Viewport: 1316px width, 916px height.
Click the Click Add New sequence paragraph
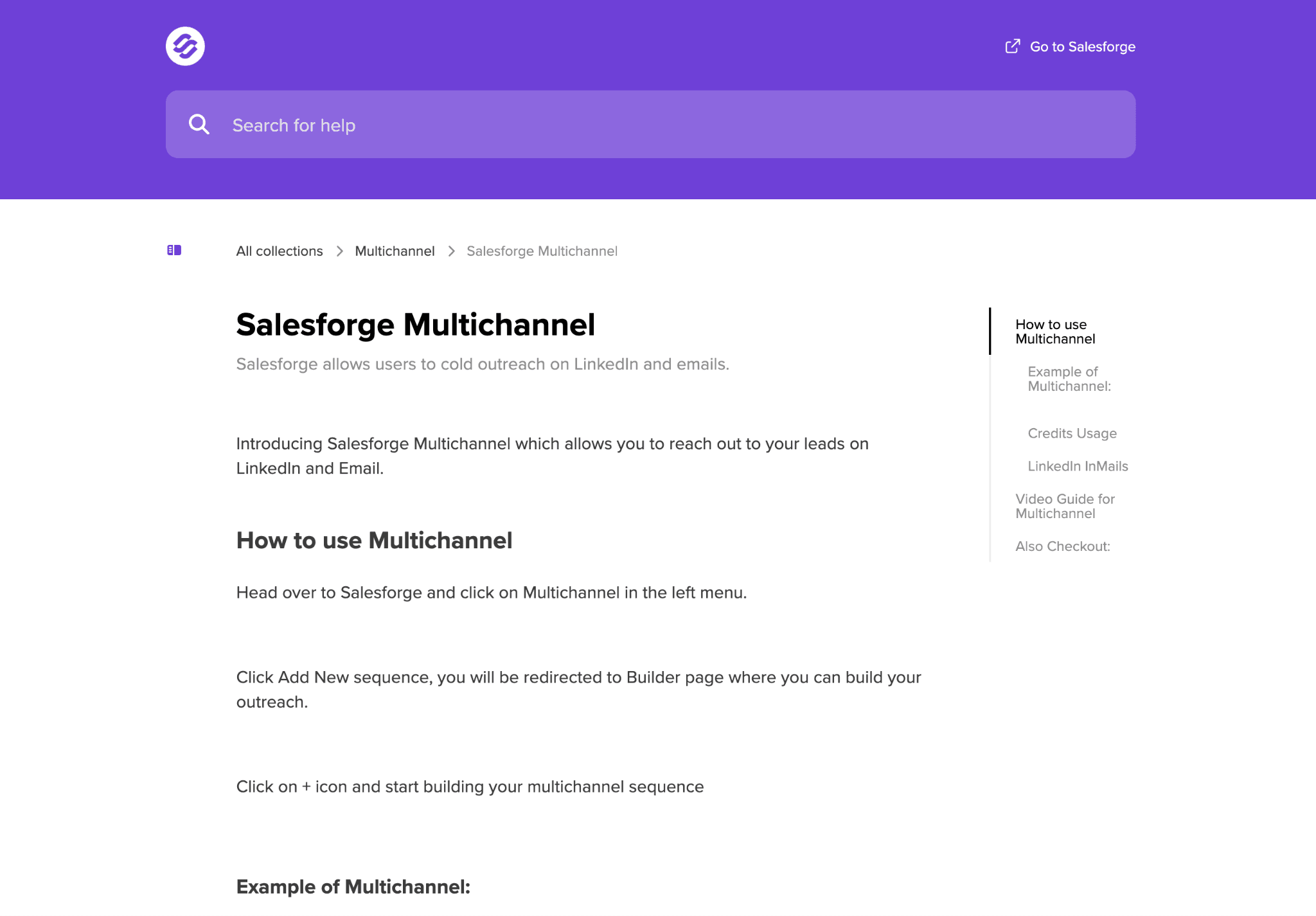coord(579,690)
